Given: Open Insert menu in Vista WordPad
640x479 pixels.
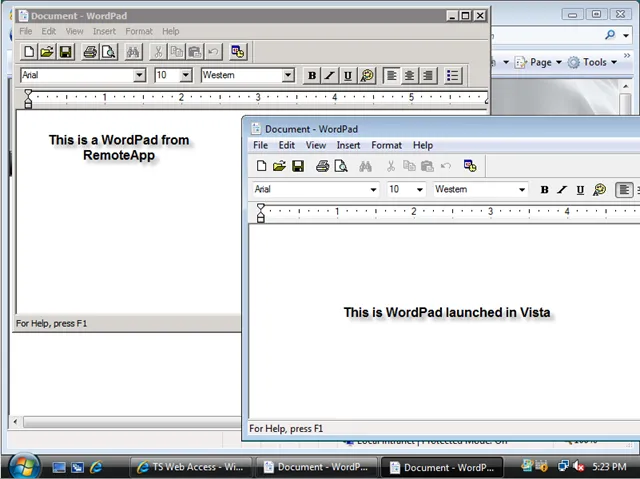Looking at the screenshot, I should [348, 145].
